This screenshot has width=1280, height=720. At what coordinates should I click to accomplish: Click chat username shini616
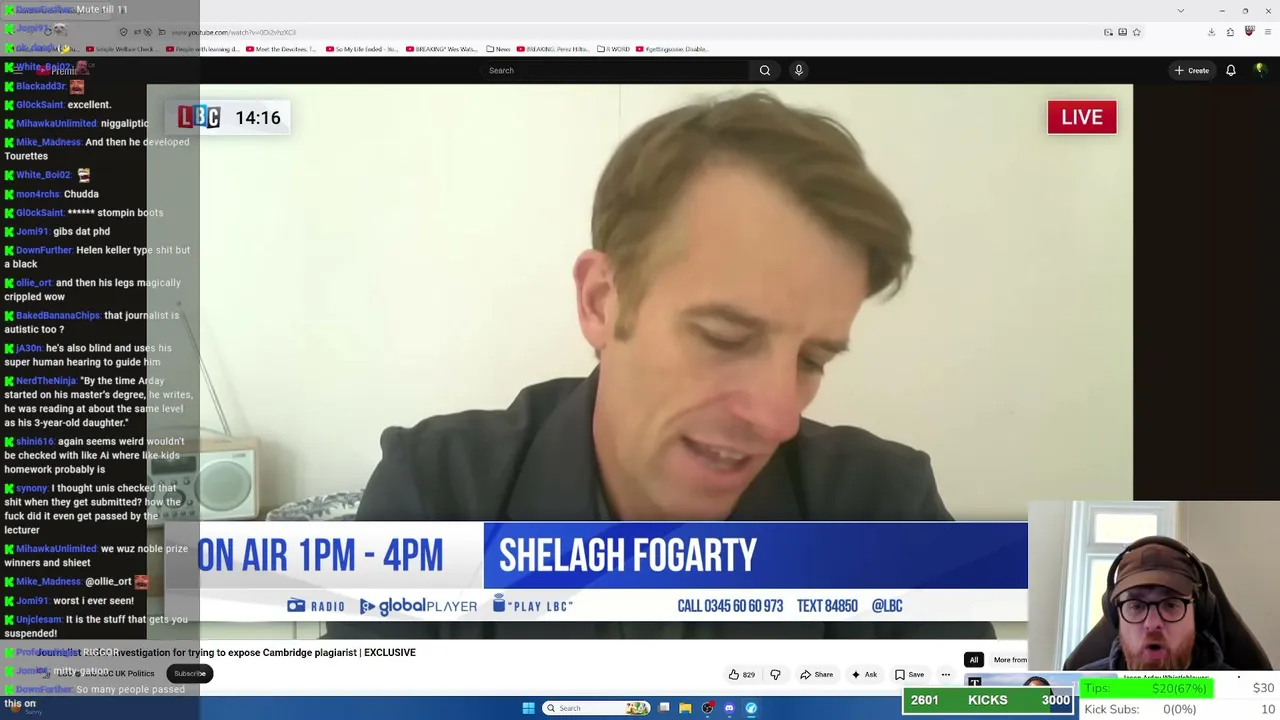(35, 441)
